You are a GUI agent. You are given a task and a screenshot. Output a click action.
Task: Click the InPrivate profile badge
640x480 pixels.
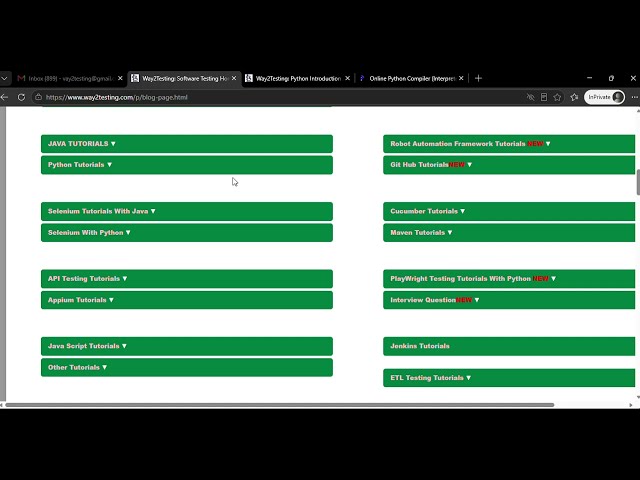(x=604, y=97)
